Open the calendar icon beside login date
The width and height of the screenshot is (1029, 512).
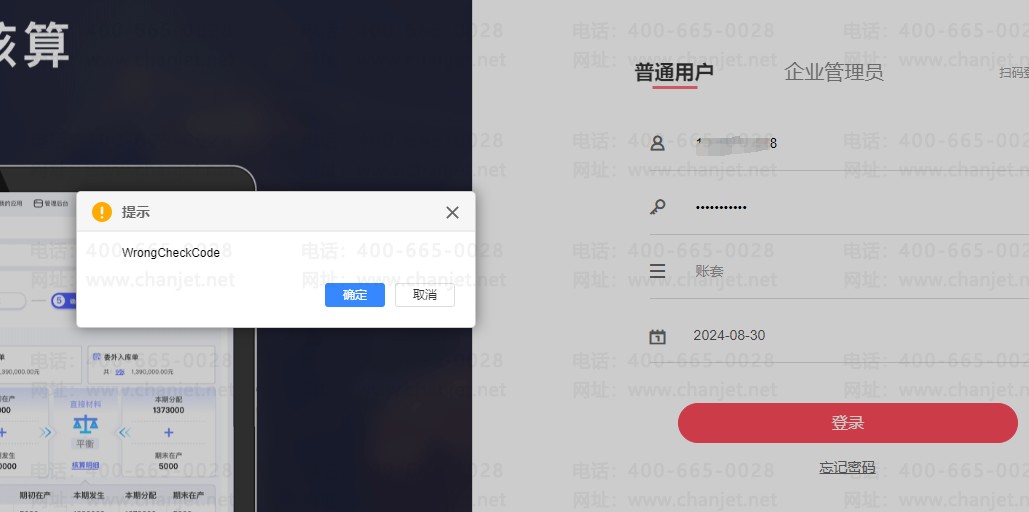[657, 337]
